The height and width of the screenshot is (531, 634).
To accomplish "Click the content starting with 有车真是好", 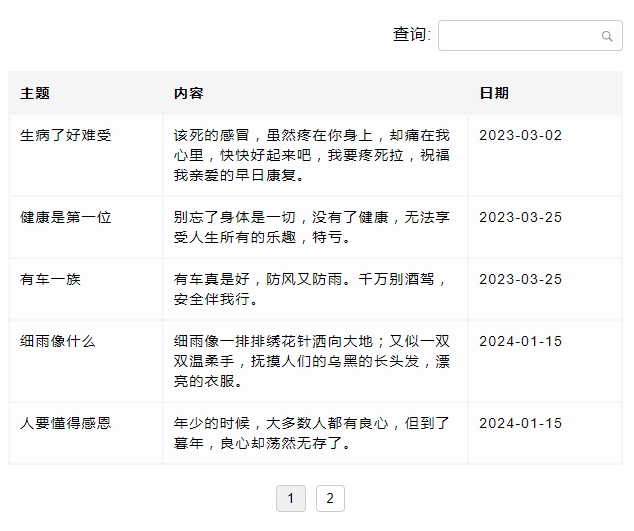I will tap(311, 289).
